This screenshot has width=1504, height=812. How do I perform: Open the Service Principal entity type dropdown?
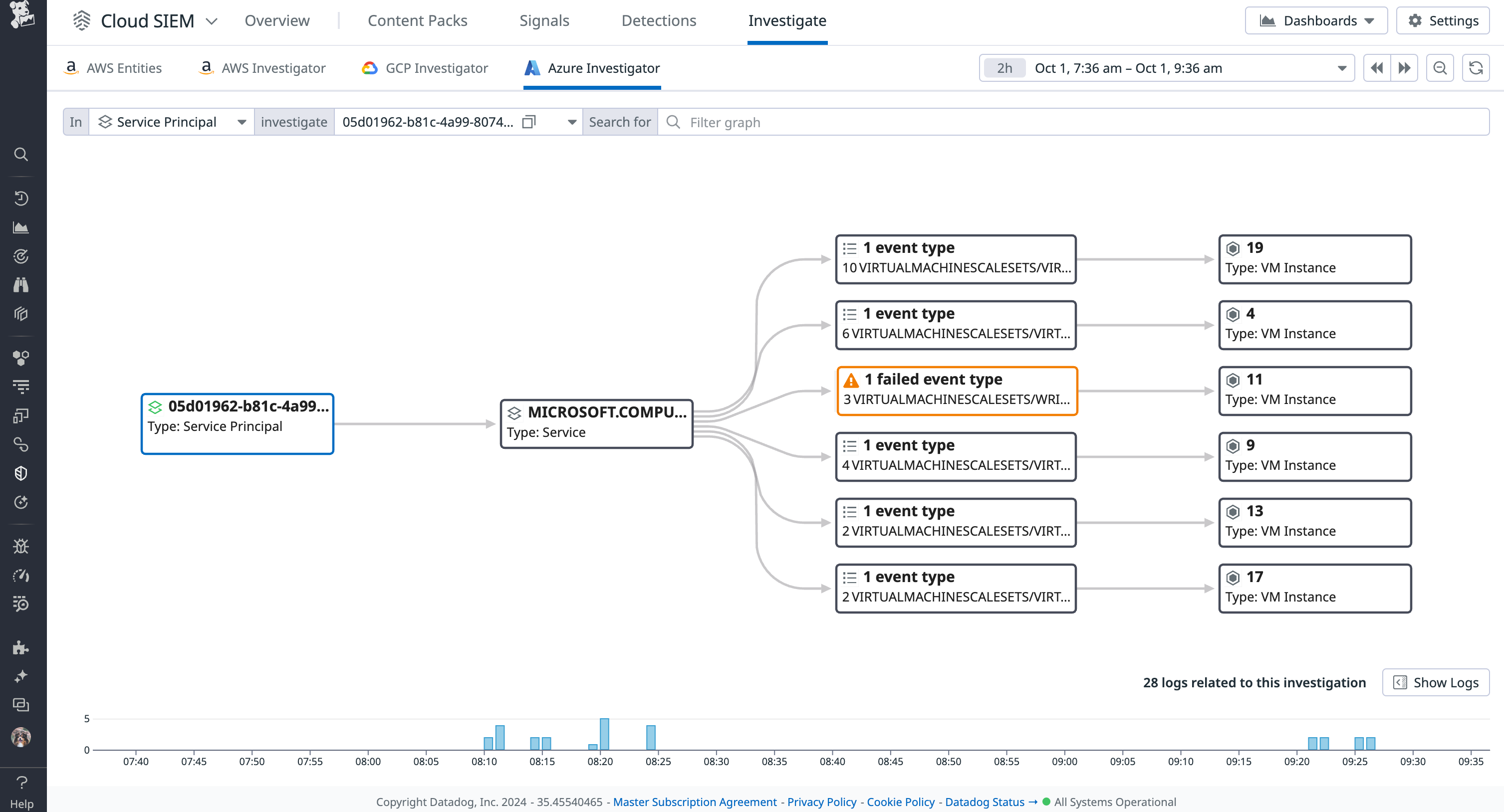[x=241, y=121]
